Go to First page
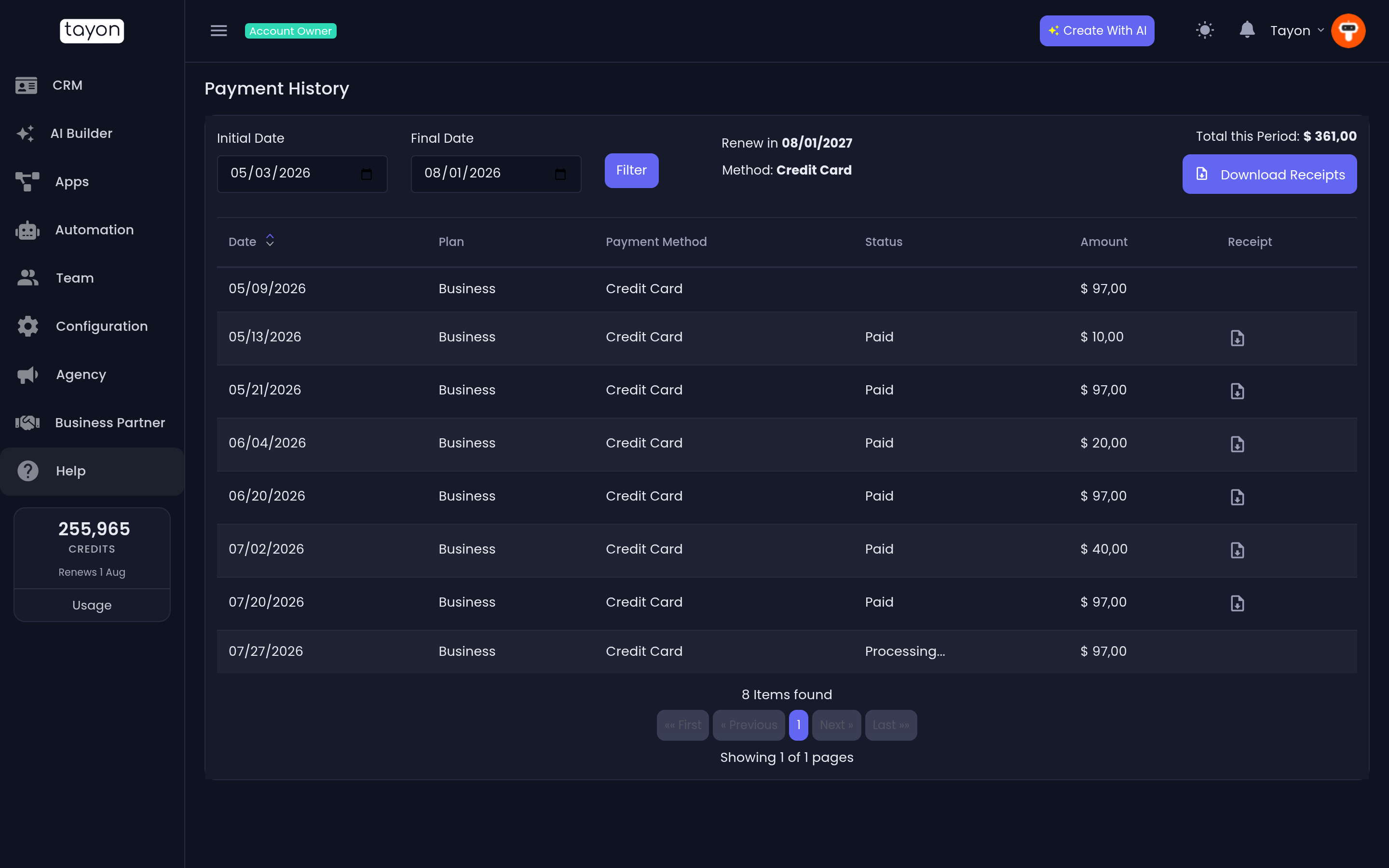 pos(682,725)
